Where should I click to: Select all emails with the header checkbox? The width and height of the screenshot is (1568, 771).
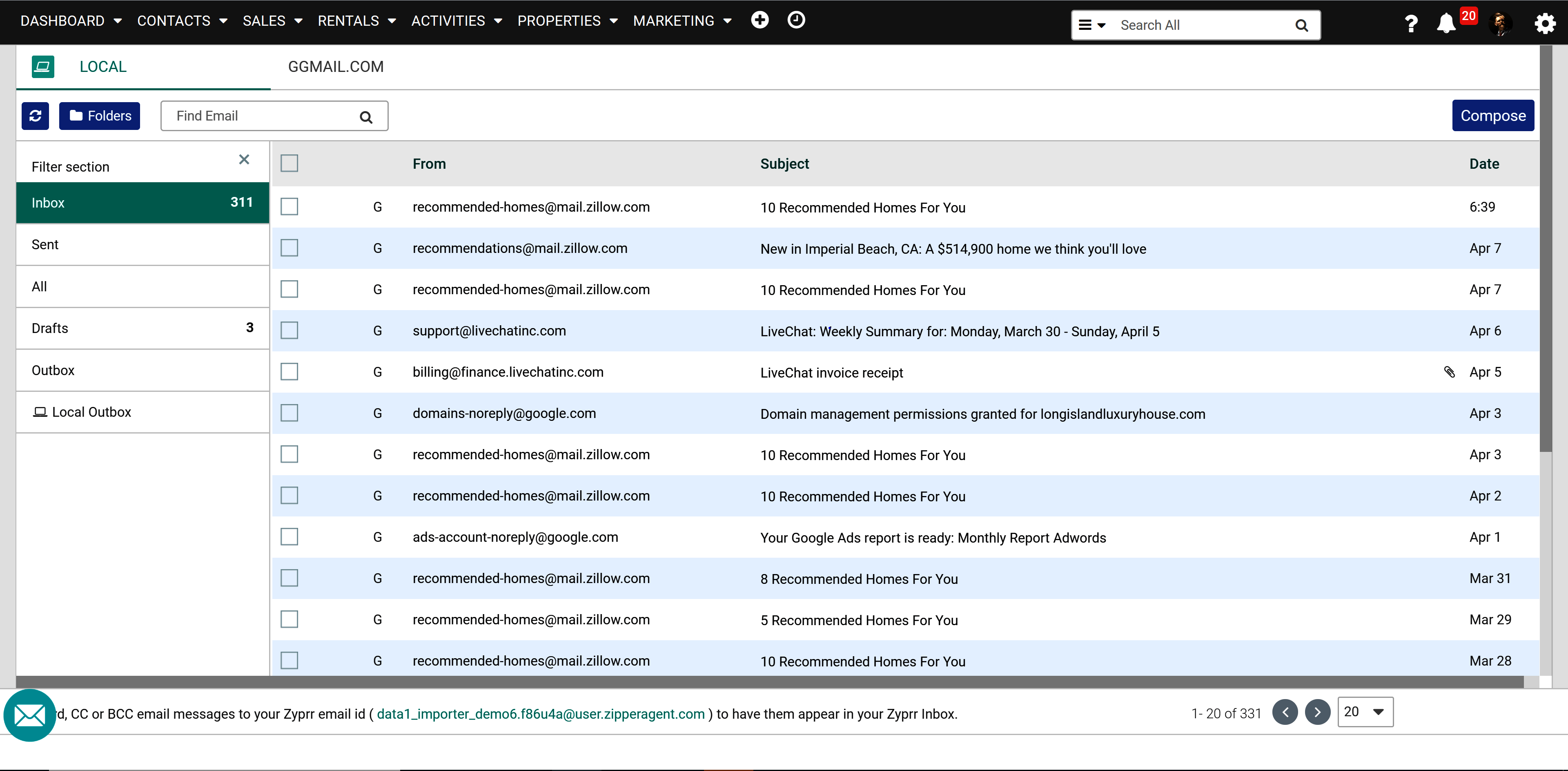click(289, 163)
